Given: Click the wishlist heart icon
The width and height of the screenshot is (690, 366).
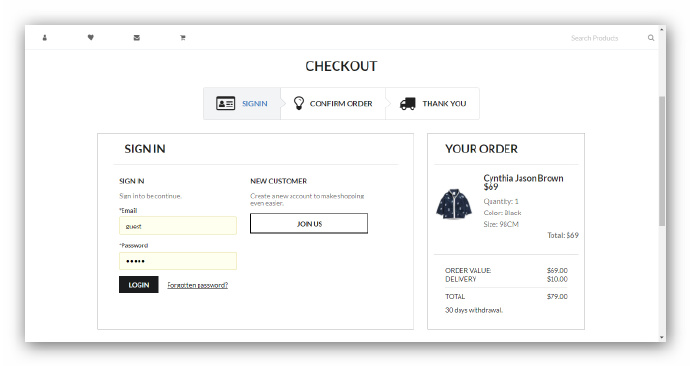Looking at the screenshot, I should (x=91, y=37).
